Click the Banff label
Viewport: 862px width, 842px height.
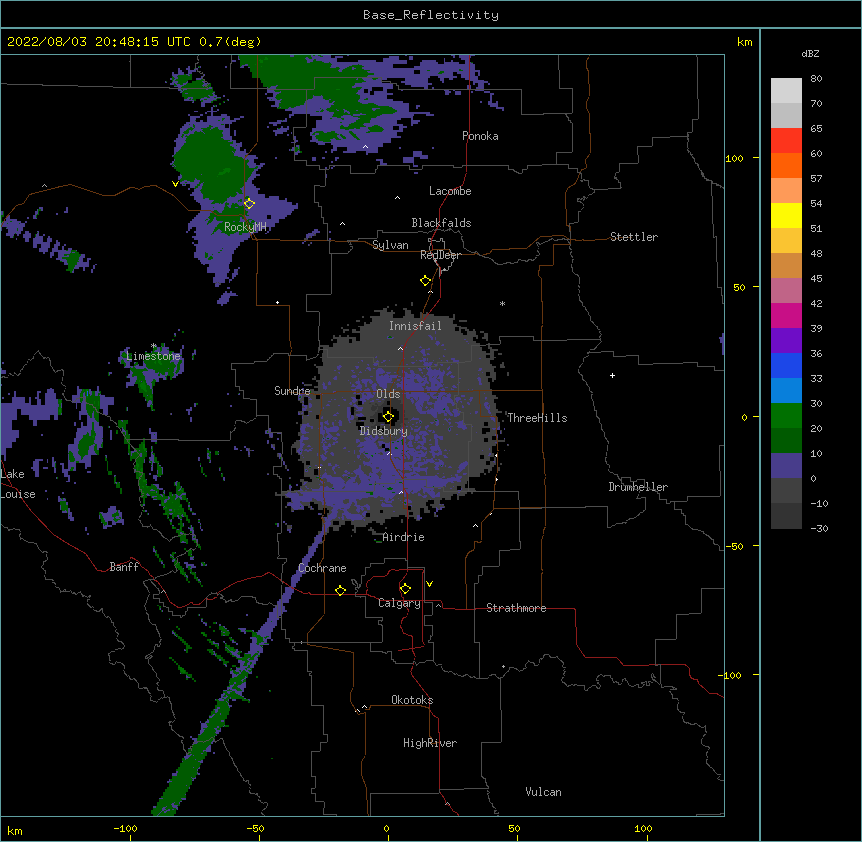click(124, 567)
